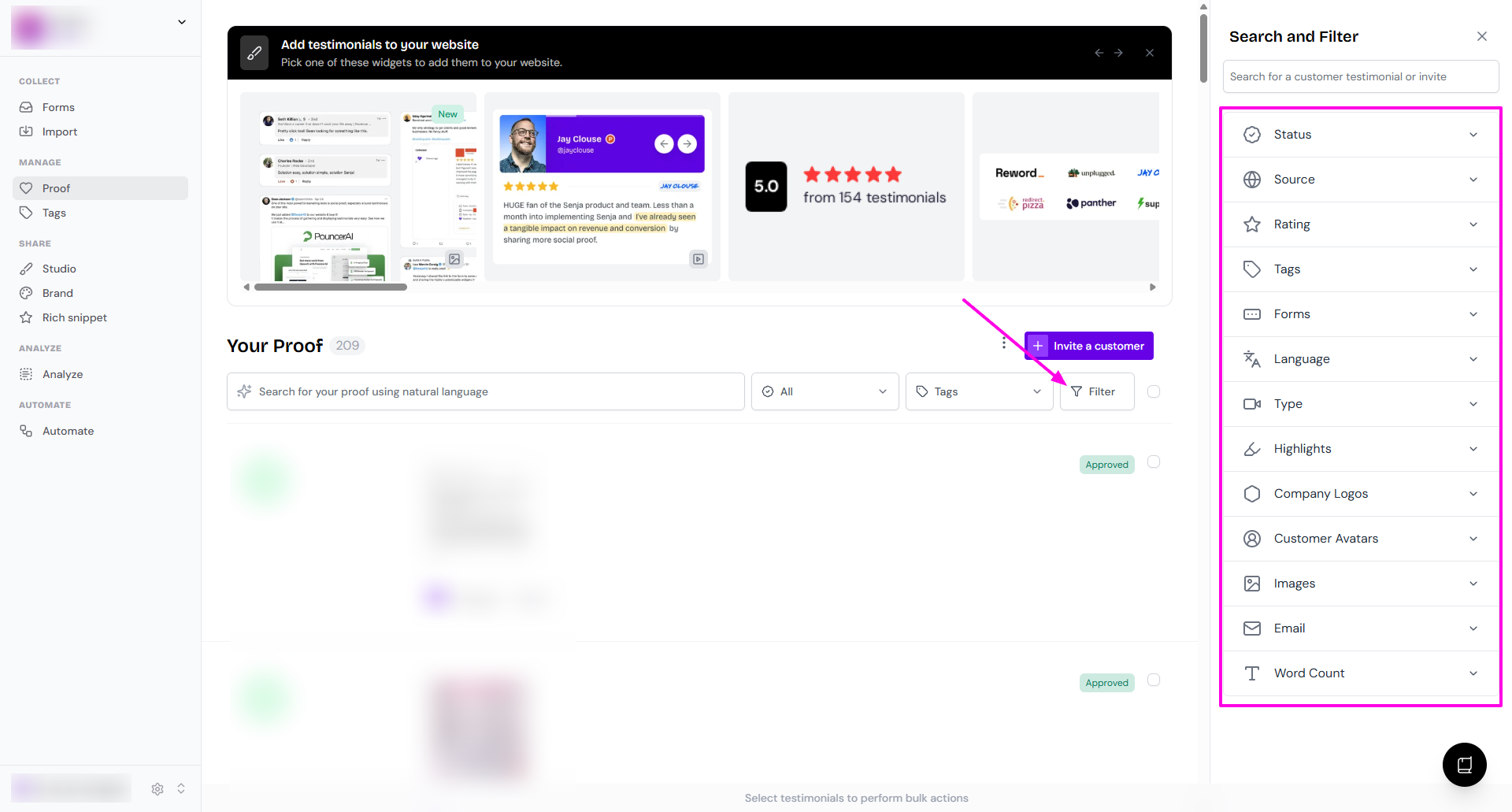Close the Search and Filter panel
The height and width of the screenshot is (812, 1512).
point(1481,36)
